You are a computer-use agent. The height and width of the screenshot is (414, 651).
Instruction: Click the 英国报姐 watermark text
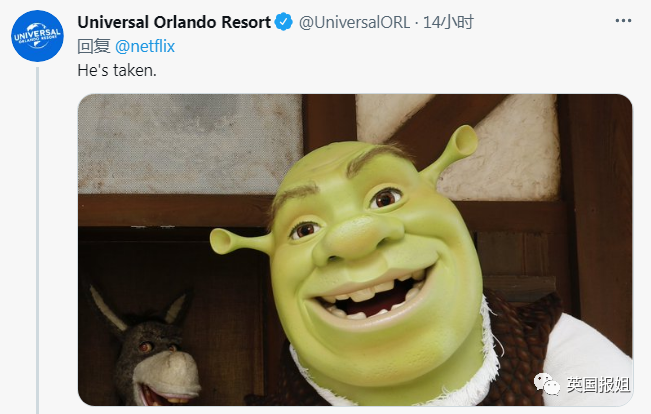click(x=598, y=385)
